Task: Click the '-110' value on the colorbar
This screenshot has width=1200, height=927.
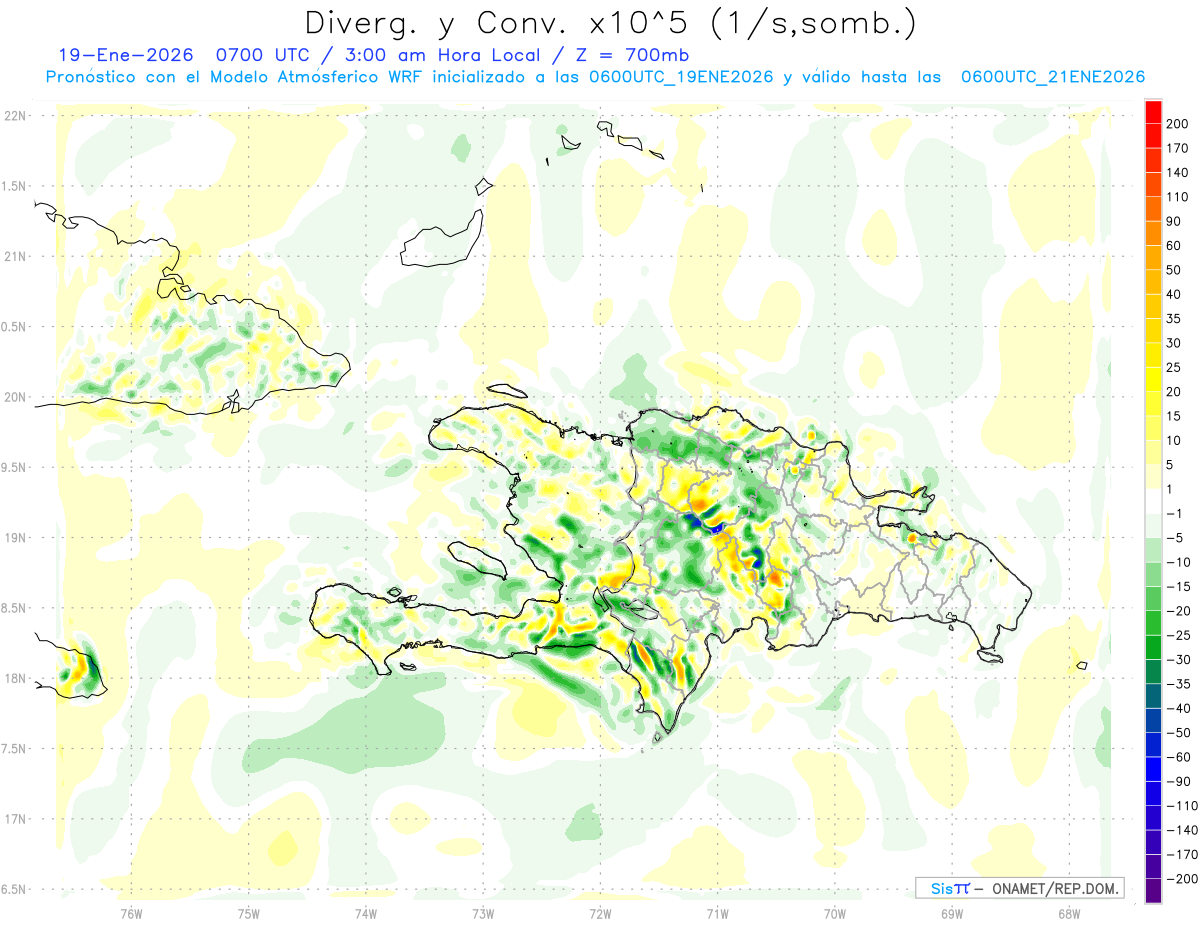Action: 1180,806
